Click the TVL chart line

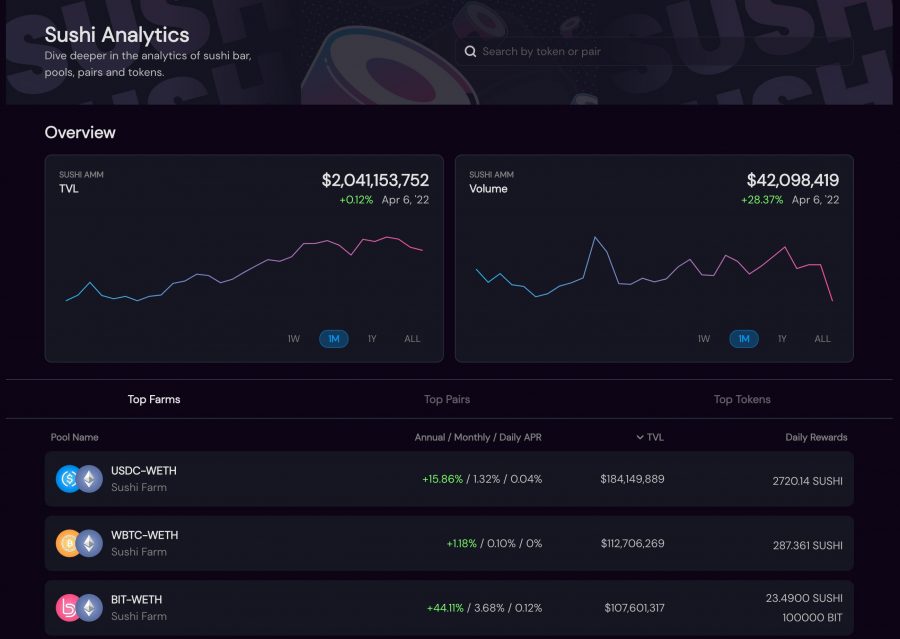click(244, 269)
